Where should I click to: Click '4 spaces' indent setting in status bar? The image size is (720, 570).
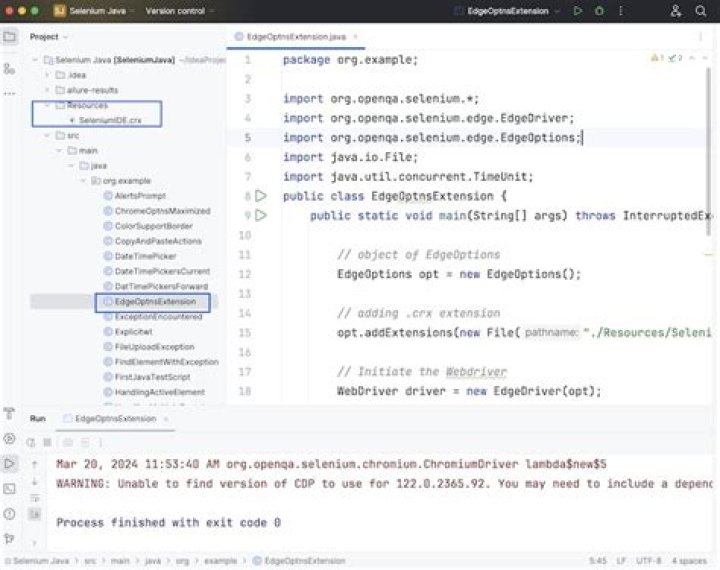(x=689, y=561)
